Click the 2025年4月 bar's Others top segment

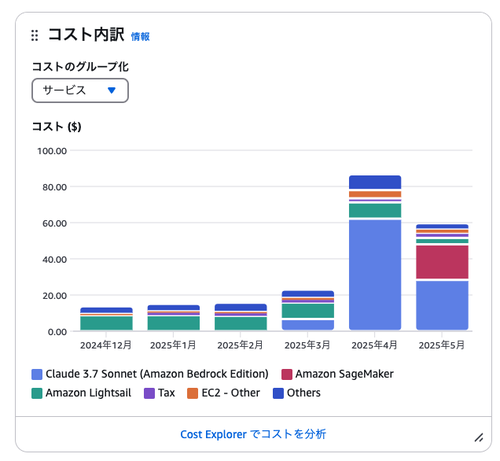click(x=375, y=182)
